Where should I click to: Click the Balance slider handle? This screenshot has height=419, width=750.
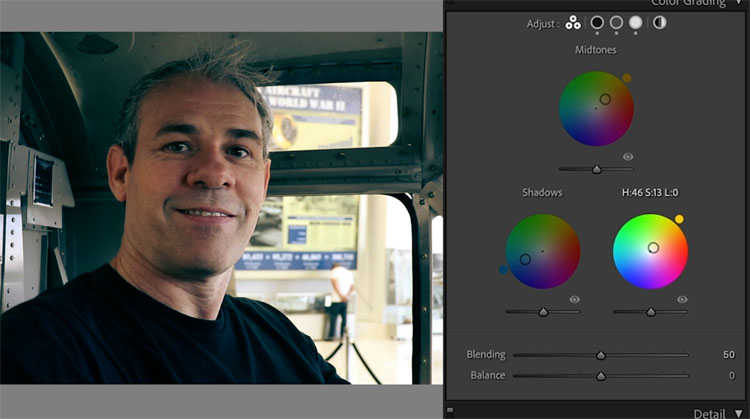point(601,376)
